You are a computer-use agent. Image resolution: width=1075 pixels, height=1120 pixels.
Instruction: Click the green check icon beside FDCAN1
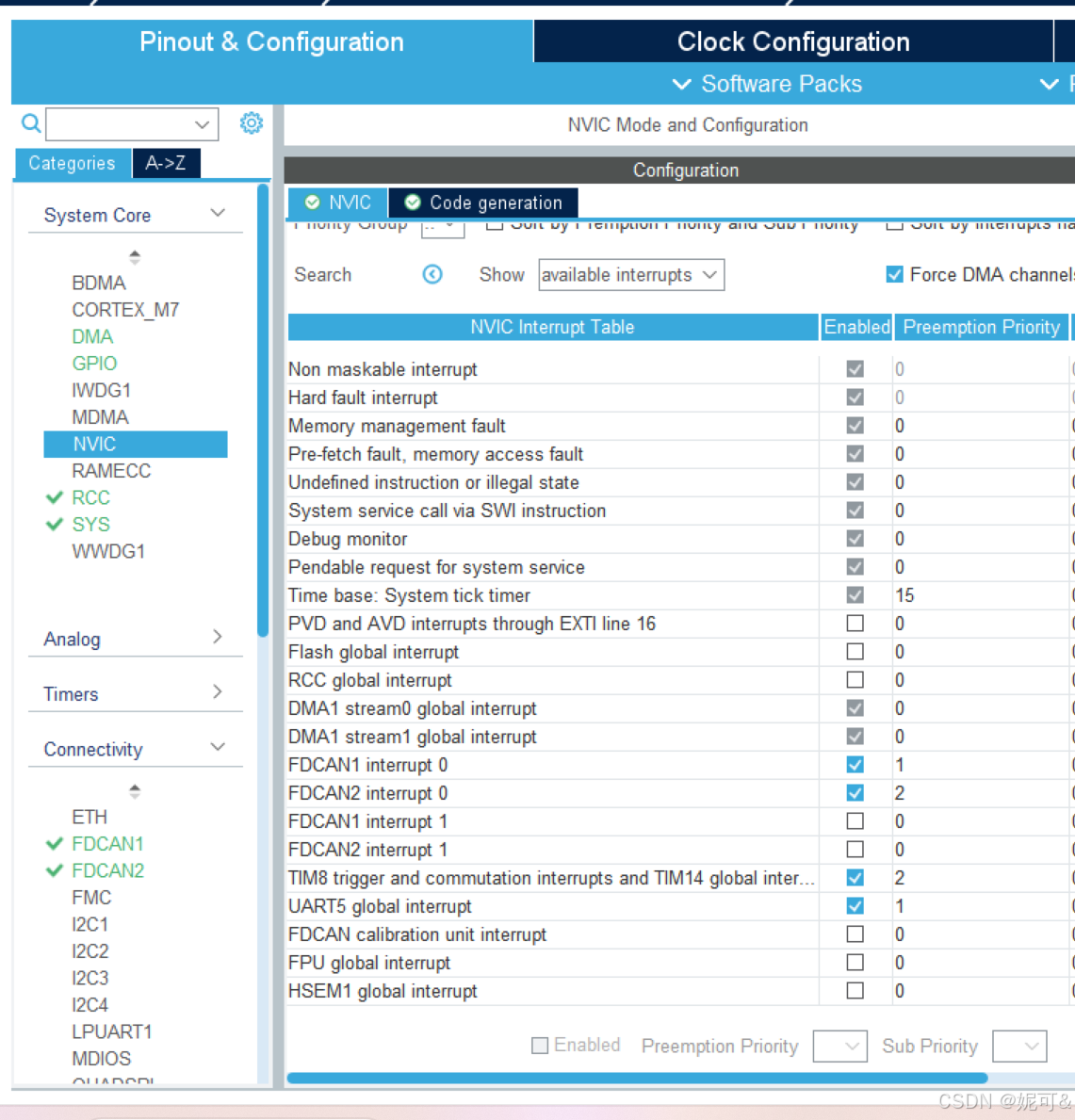[55, 844]
